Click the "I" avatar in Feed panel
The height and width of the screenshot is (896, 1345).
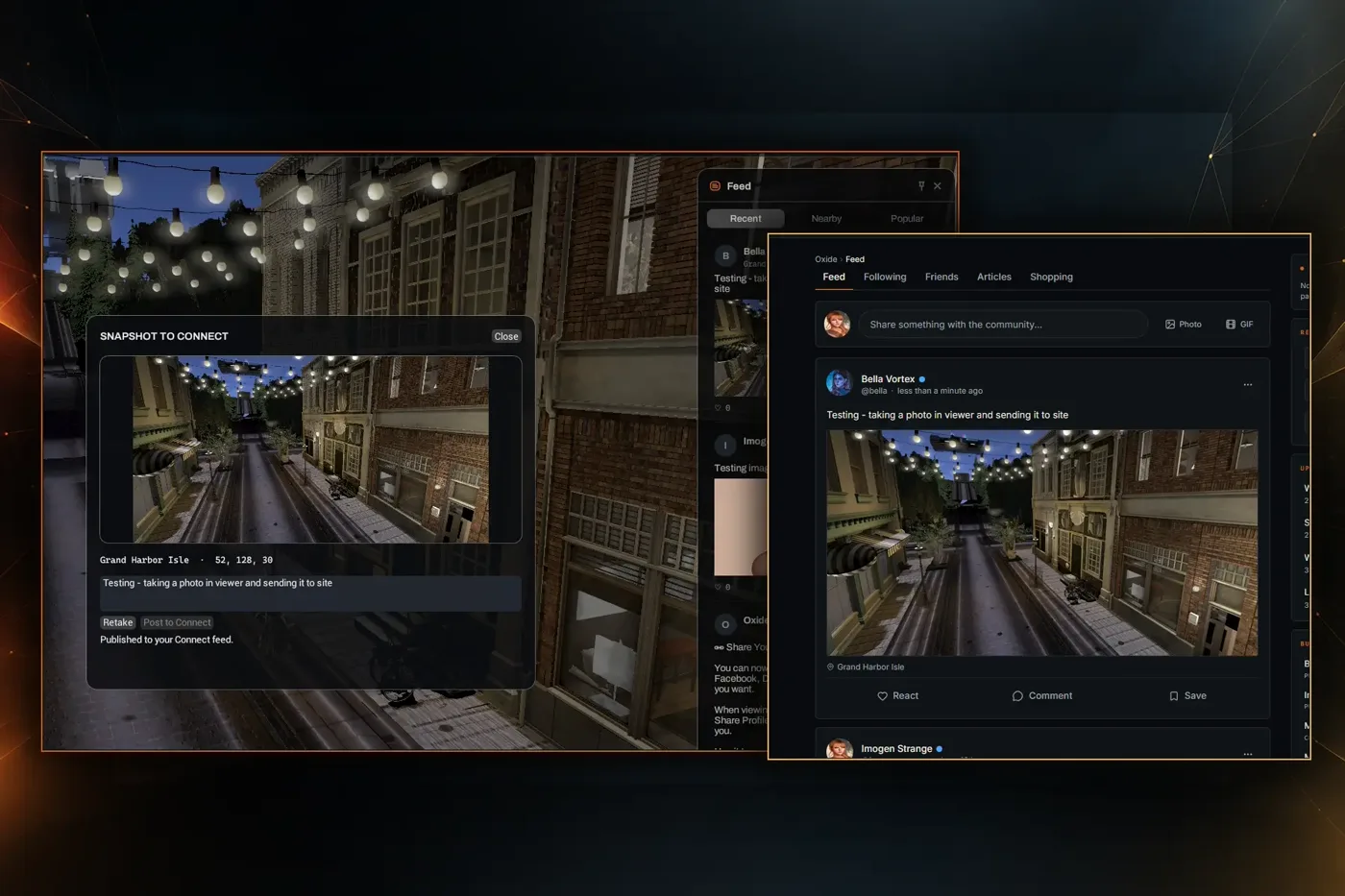pos(725,445)
